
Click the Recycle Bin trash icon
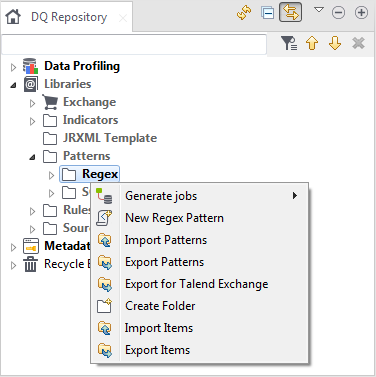click(30, 264)
